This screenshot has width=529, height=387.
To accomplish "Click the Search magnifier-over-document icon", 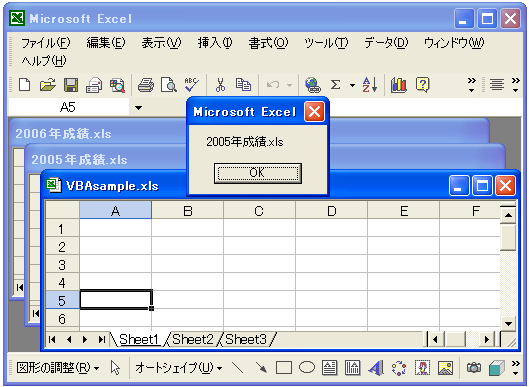I will click(117, 85).
